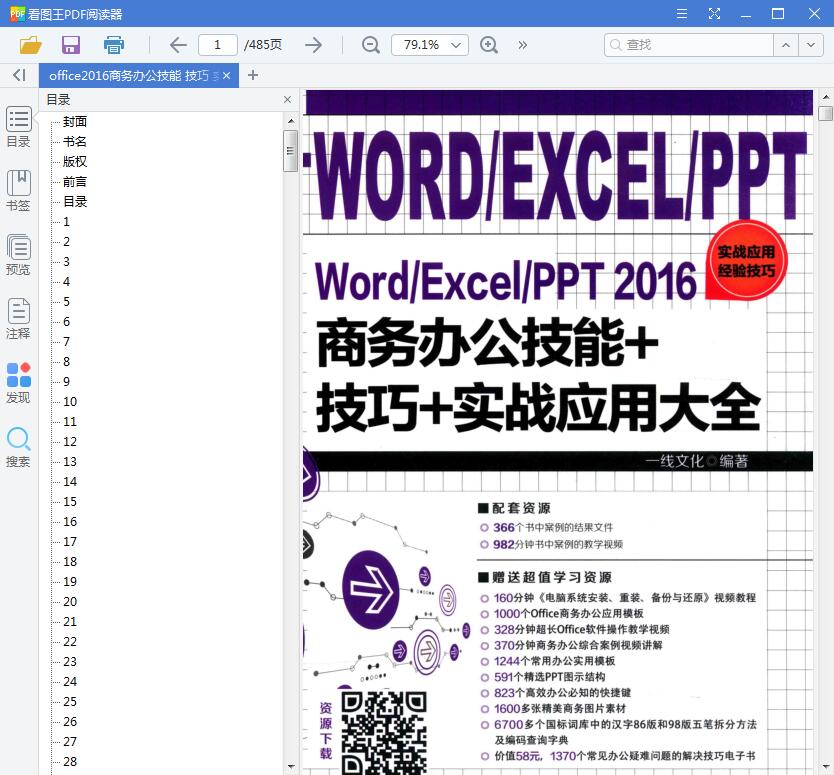Select outline entry 28
834x775 pixels.
pyautogui.click(x=70, y=762)
